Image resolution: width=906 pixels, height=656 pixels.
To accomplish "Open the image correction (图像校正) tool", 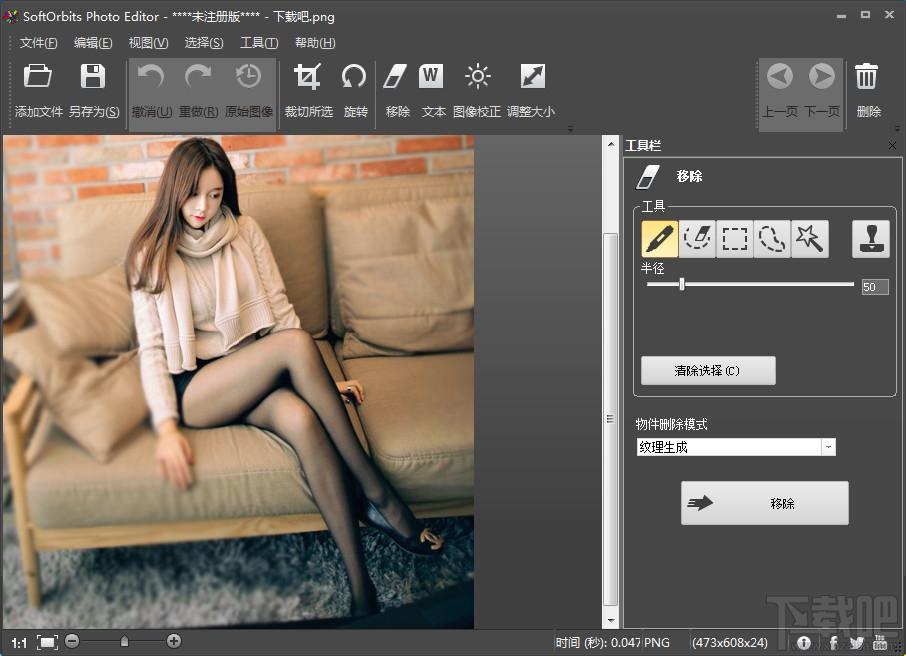I will pyautogui.click(x=477, y=77).
